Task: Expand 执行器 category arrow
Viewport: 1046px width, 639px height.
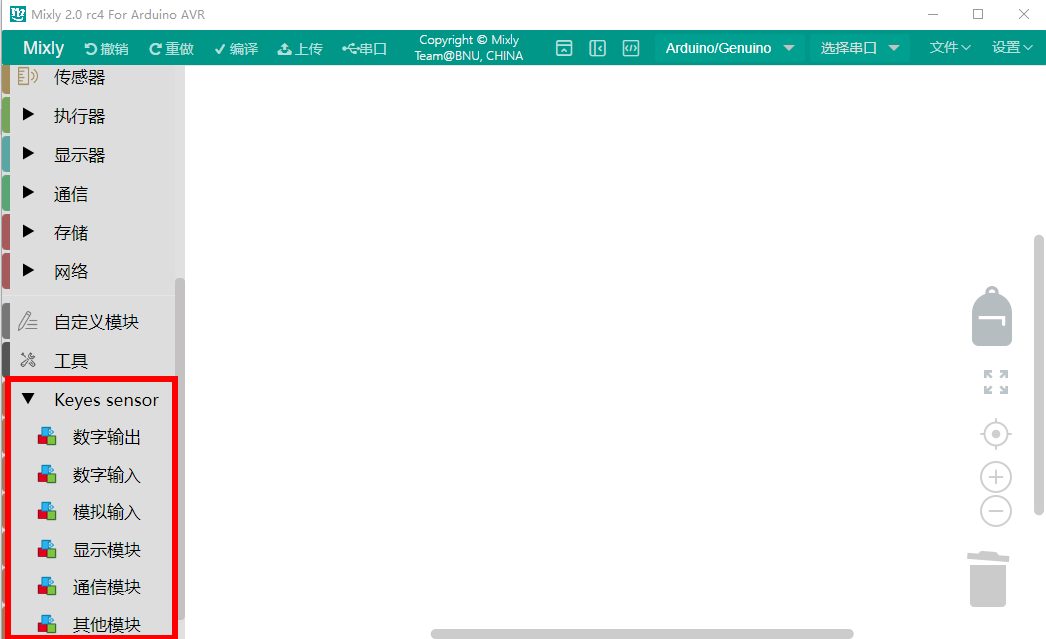Action: [x=28, y=115]
